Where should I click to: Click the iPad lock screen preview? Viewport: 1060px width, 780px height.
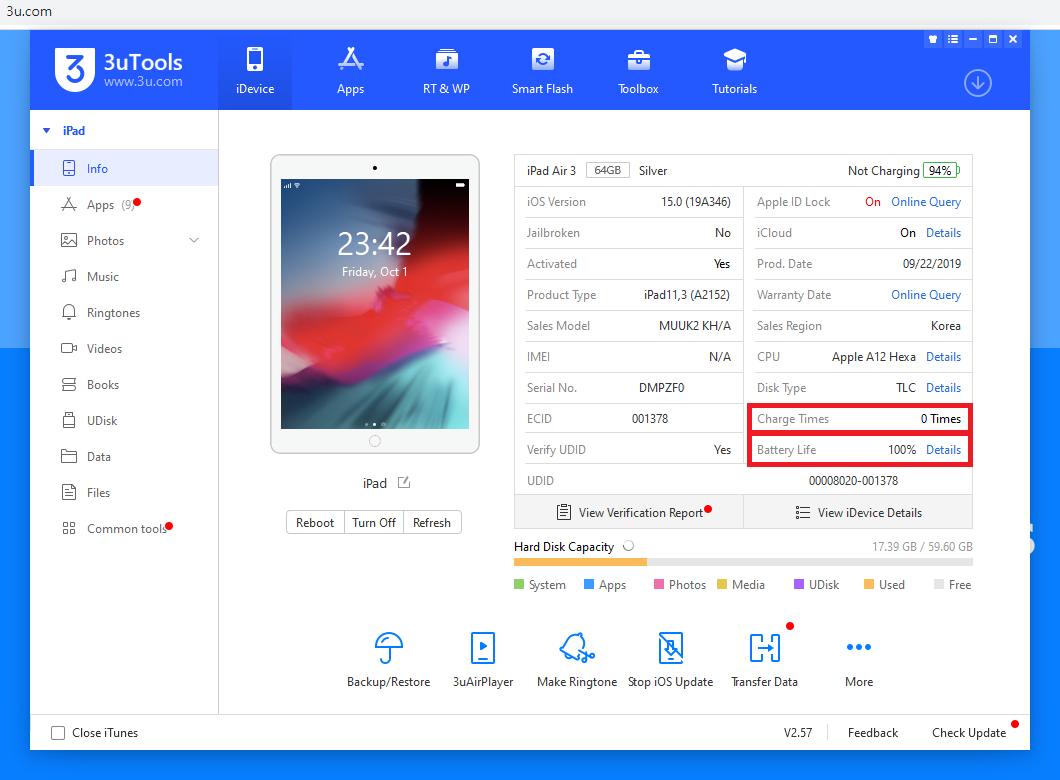click(375, 303)
